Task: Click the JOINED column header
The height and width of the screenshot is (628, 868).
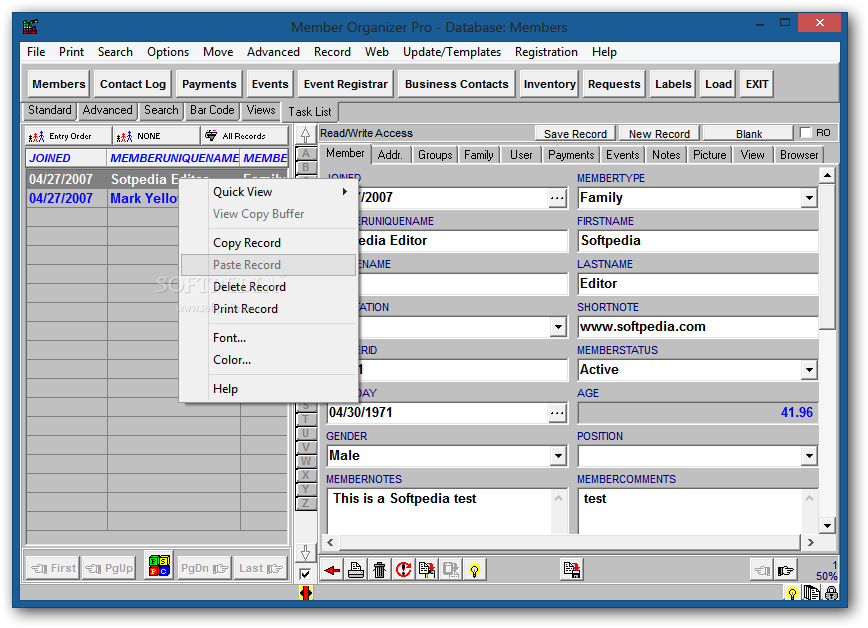Action: [66, 158]
